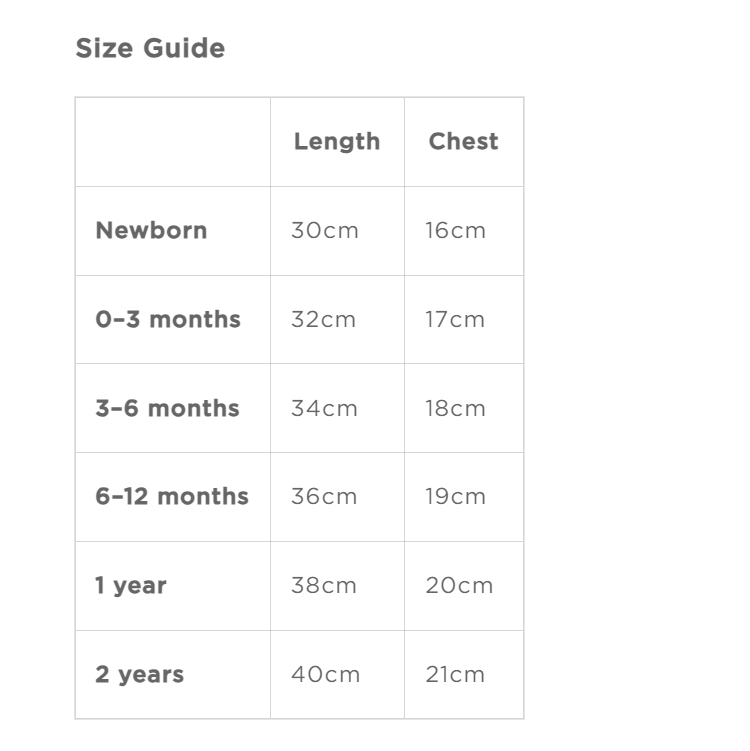Select the Length column header
750x751 pixels.
click(x=337, y=142)
